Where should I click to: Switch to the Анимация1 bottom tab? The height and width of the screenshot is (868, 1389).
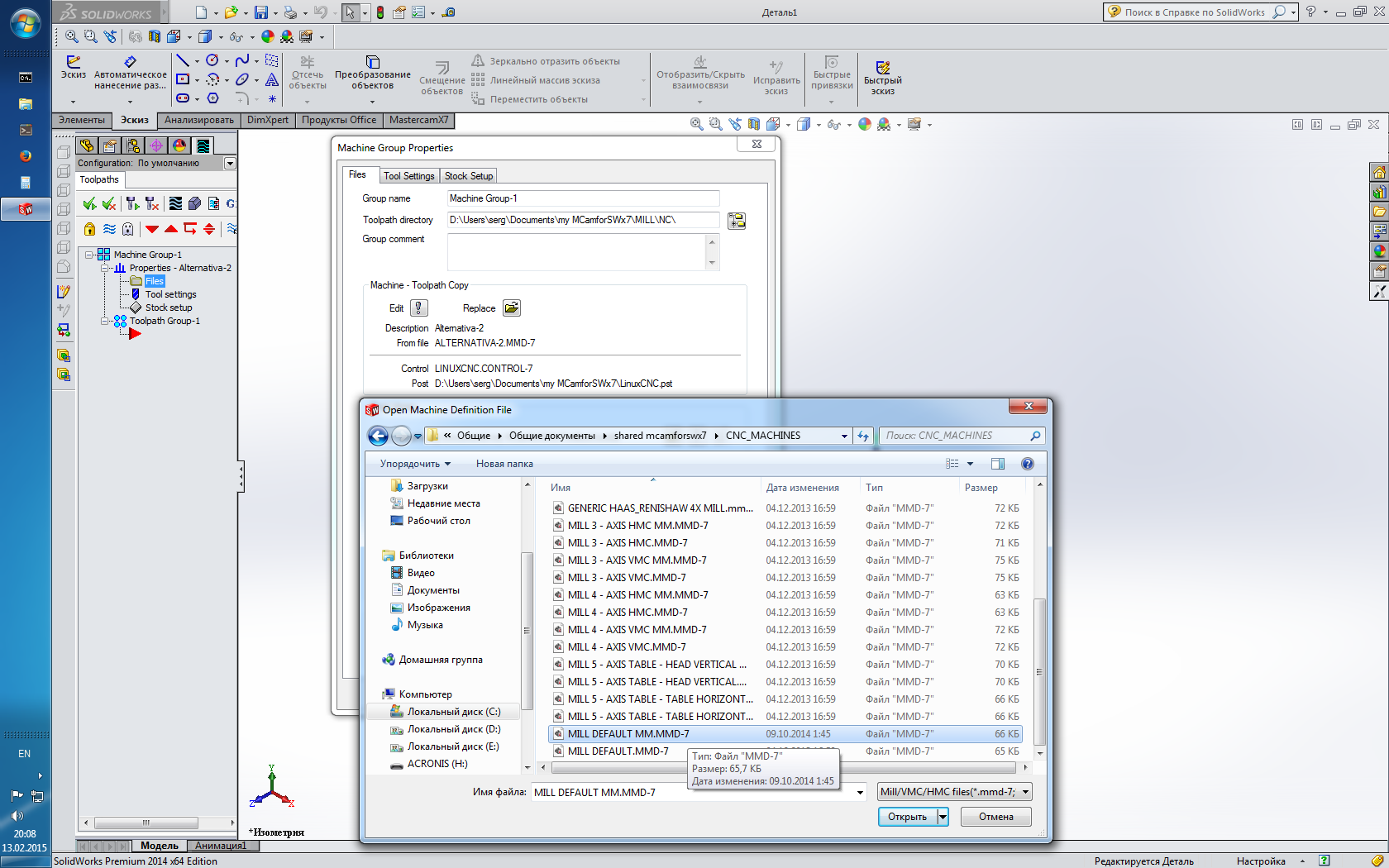pyautogui.click(x=221, y=846)
